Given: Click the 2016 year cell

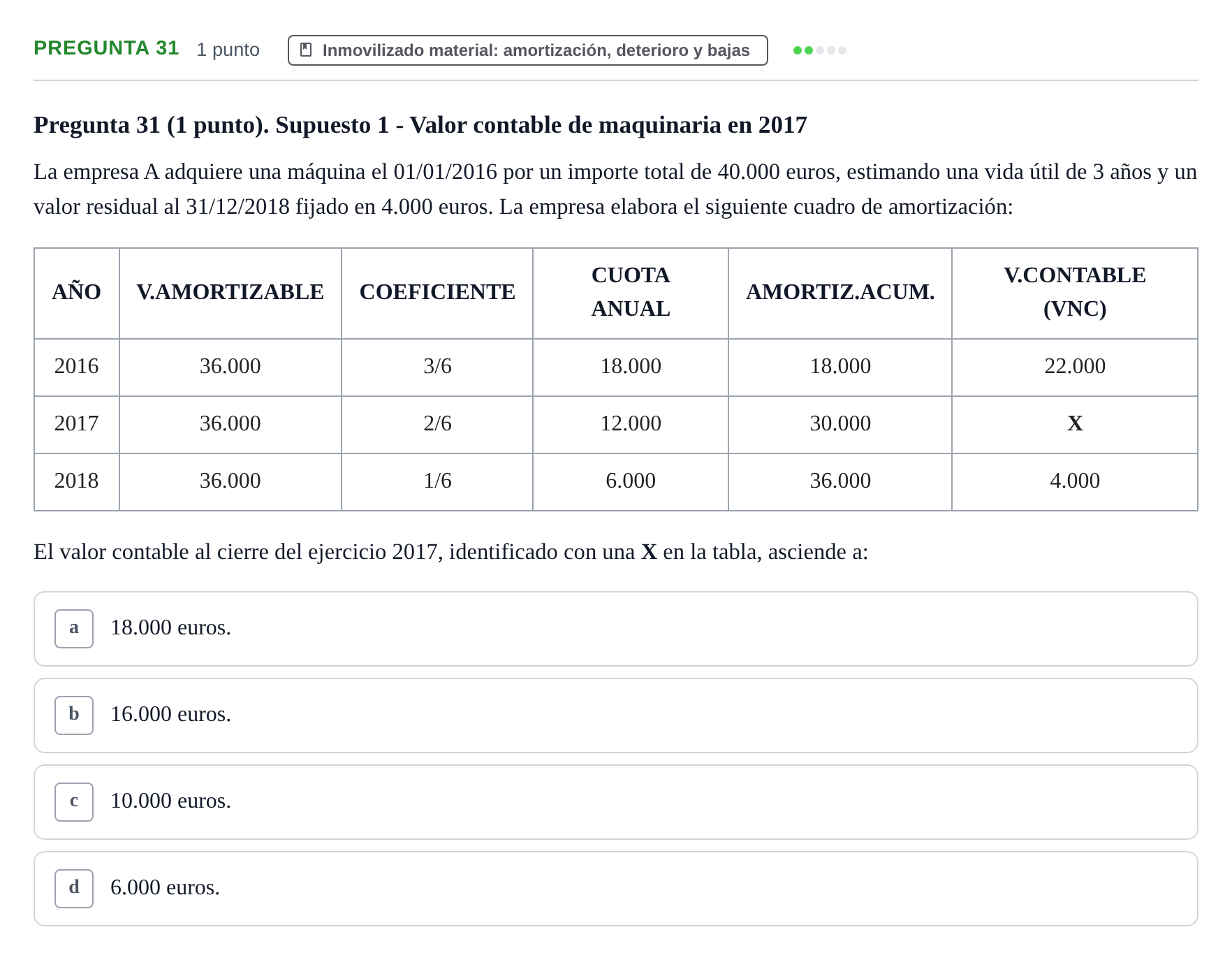Looking at the screenshot, I should click(x=77, y=367).
